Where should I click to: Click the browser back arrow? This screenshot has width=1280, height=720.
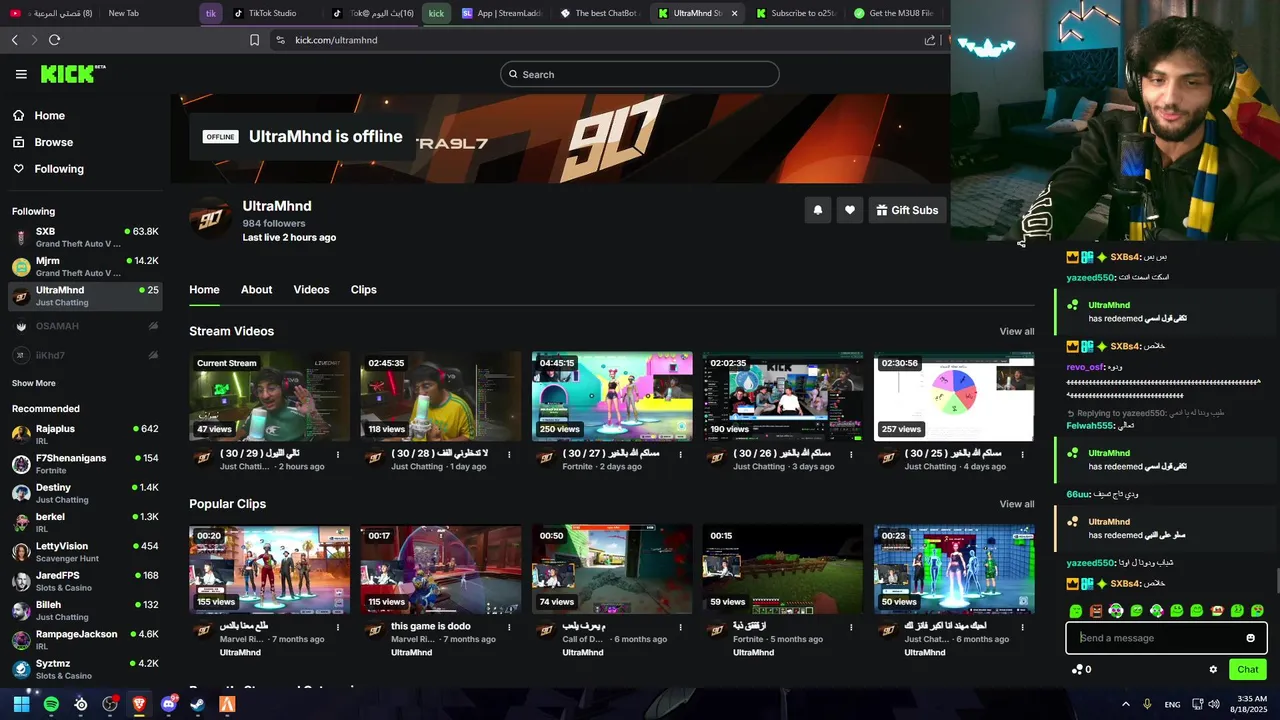click(x=14, y=40)
